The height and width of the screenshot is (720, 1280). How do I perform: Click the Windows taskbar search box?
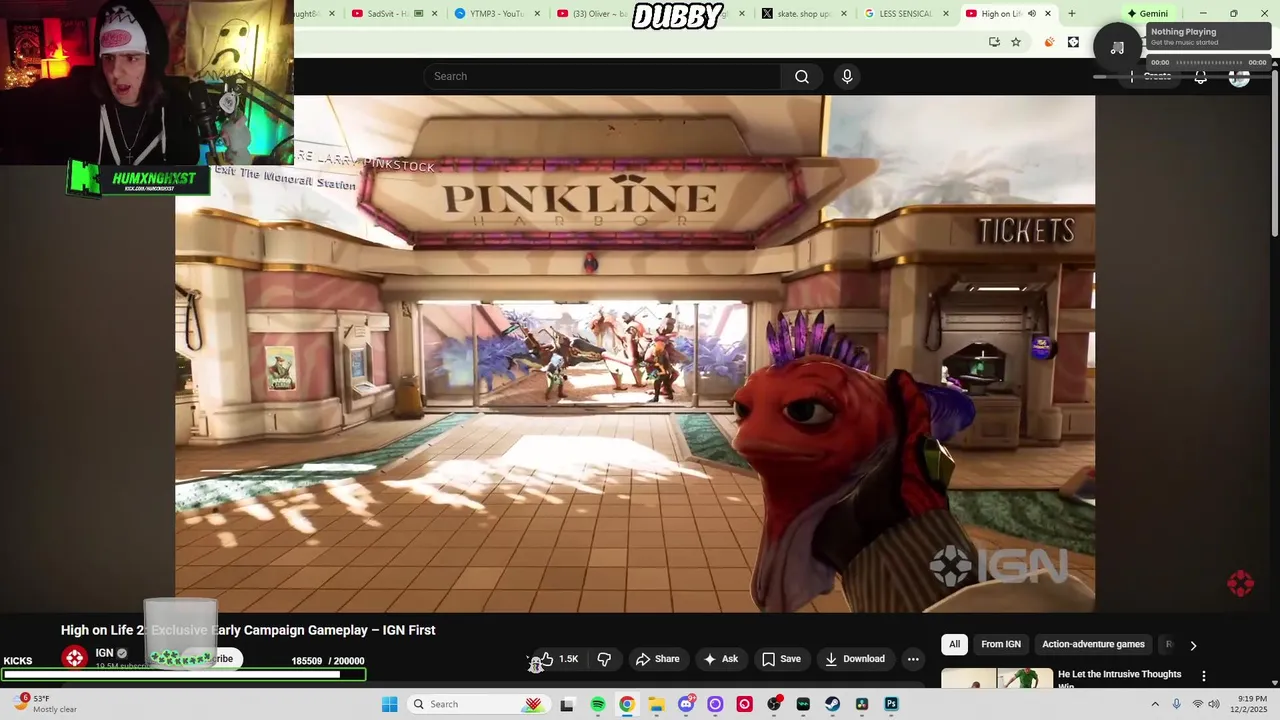(x=478, y=704)
